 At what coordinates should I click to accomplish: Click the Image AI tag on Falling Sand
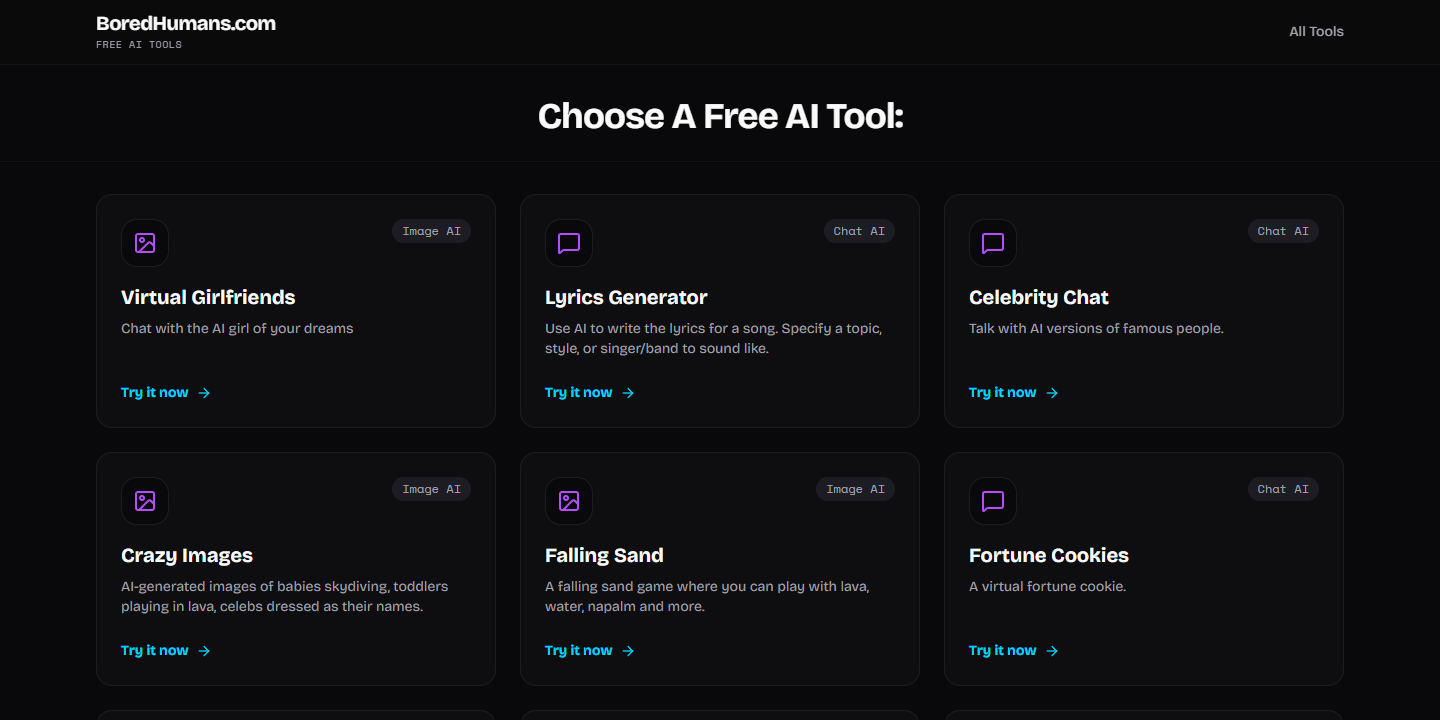coord(855,489)
